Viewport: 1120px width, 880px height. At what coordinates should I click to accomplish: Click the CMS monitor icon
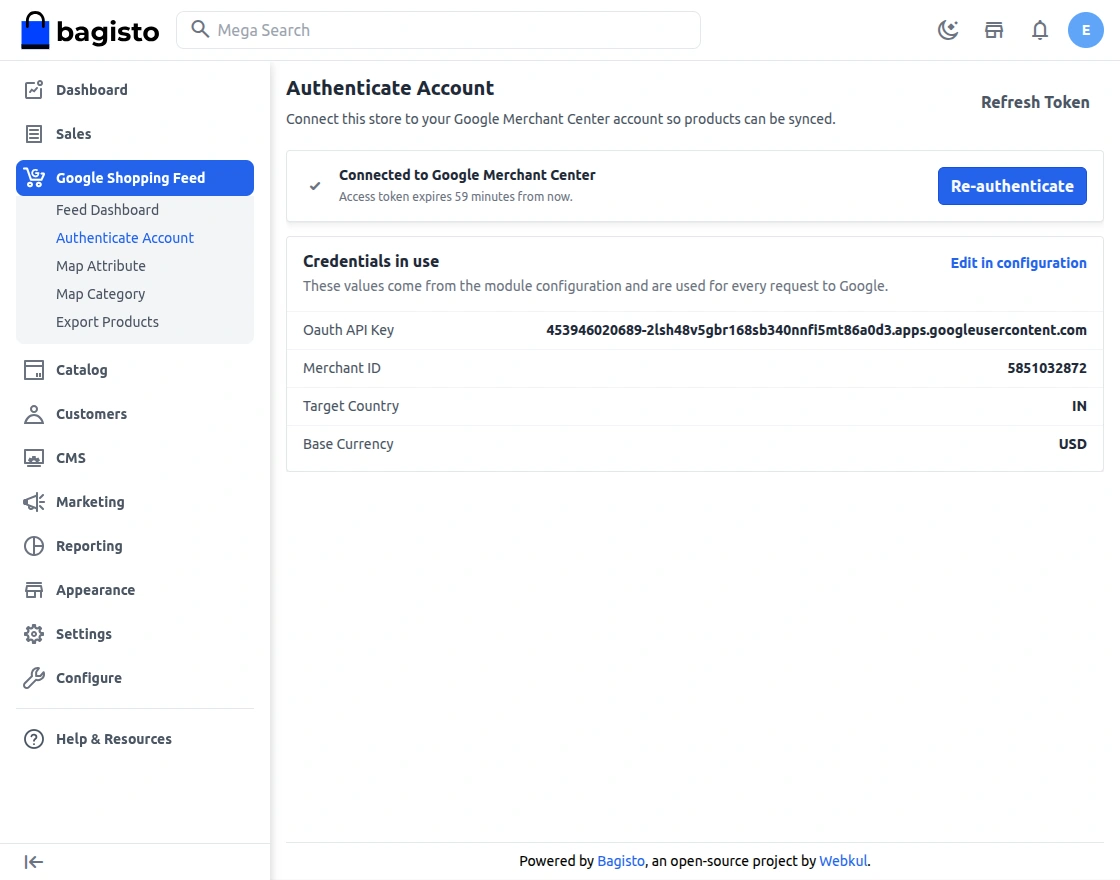[34, 458]
